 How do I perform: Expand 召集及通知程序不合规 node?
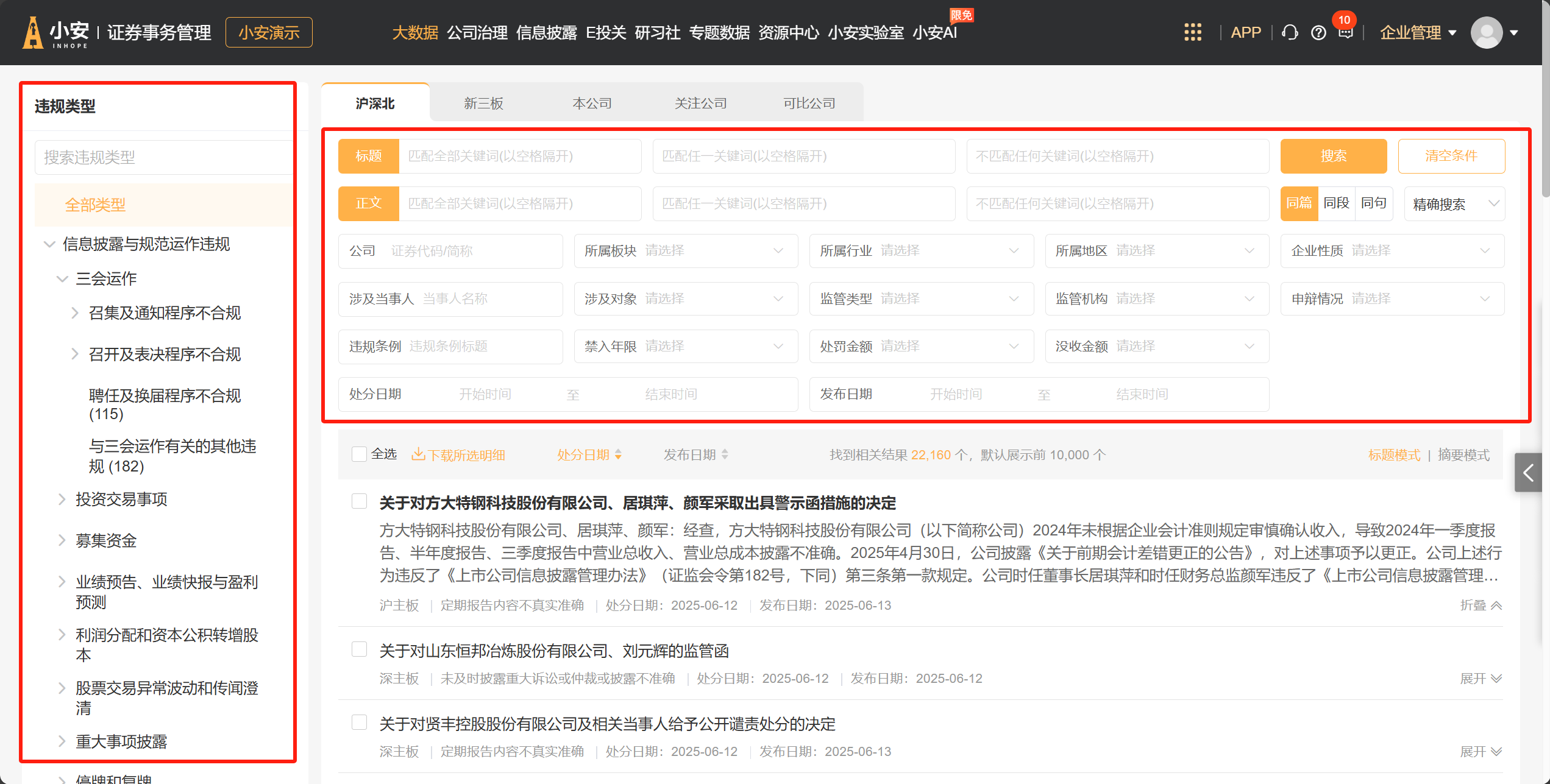[75, 313]
